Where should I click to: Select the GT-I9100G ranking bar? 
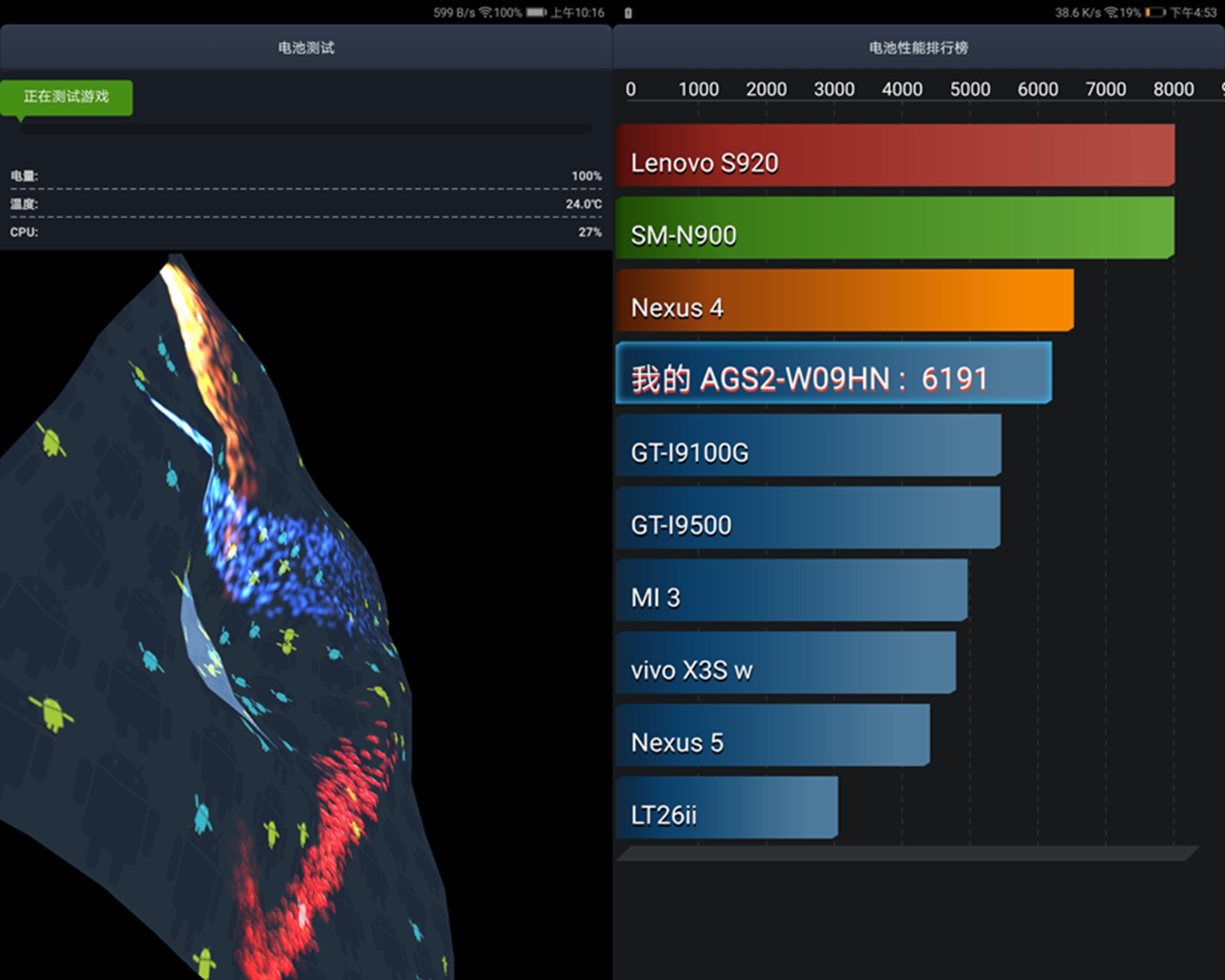click(x=808, y=445)
